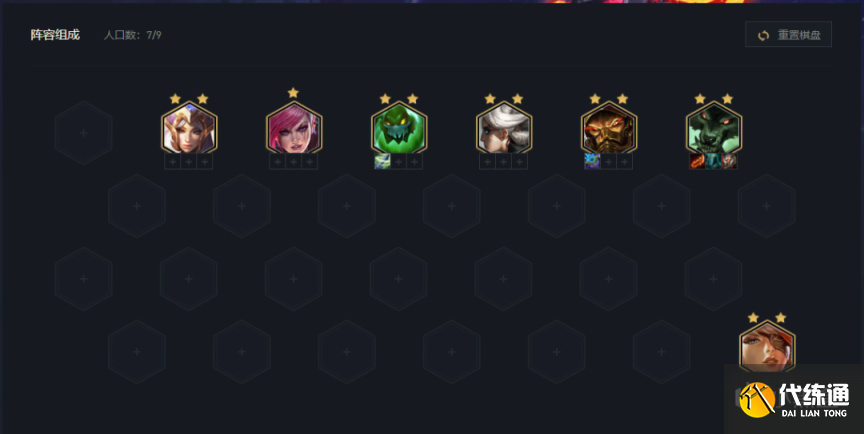The image size is (864, 434).
Task: Select the green Zac champion hexagon
Action: point(399,130)
